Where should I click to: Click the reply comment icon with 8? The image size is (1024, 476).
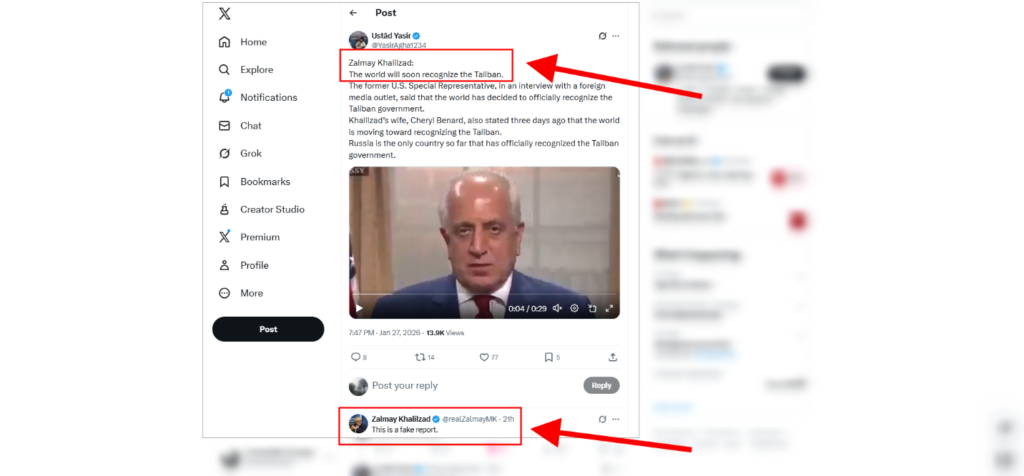[x=359, y=357]
